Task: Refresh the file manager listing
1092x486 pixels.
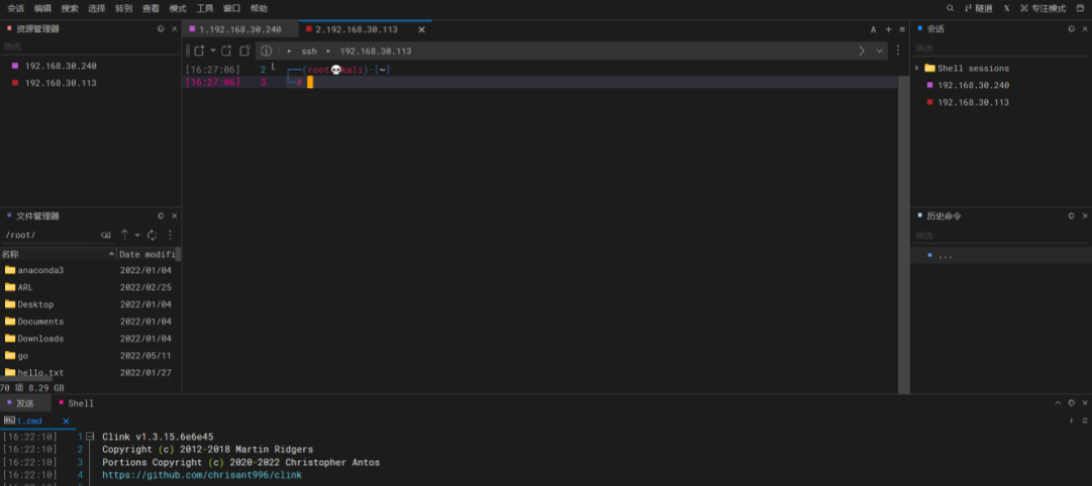Action: click(x=152, y=235)
